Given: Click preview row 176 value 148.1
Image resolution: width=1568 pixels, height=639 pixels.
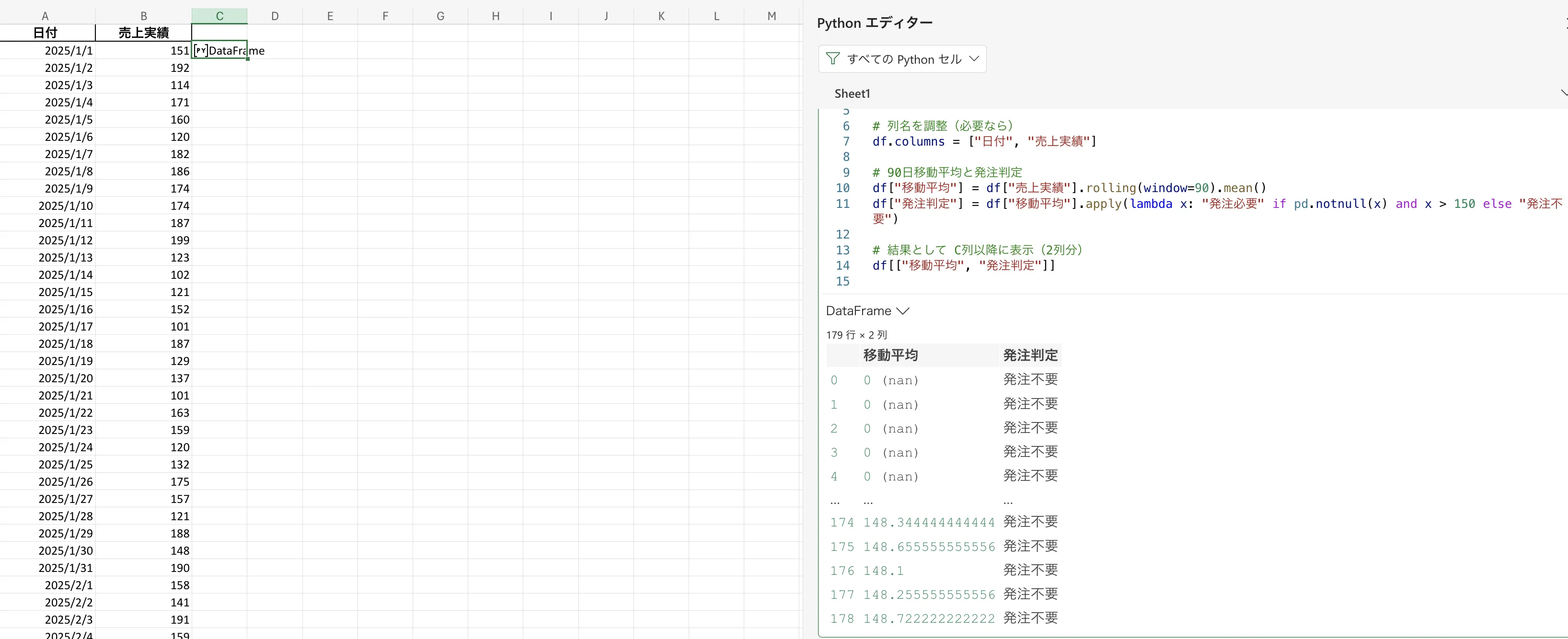Looking at the screenshot, I should click(x=883, y=571).
